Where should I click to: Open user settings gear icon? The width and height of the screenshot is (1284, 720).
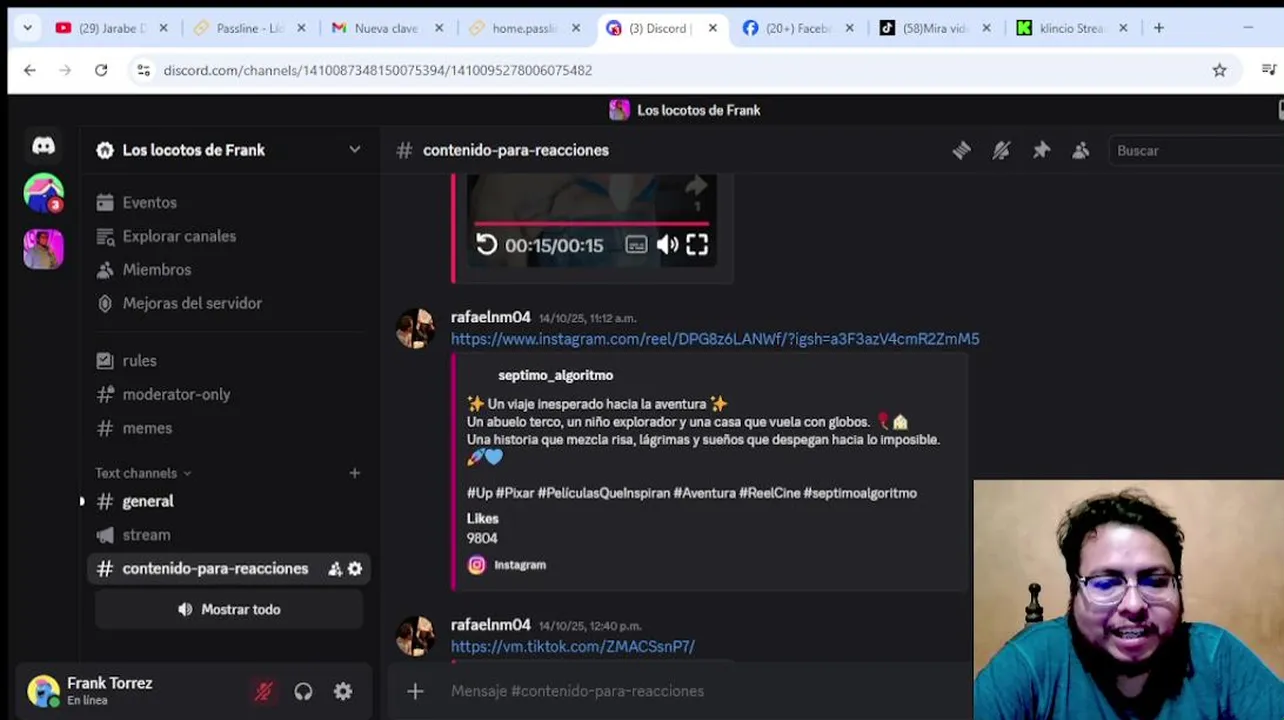[x=343, y=691]
